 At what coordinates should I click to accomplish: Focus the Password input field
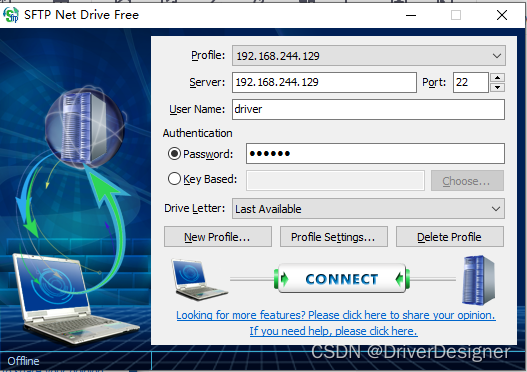click(375, 154)
